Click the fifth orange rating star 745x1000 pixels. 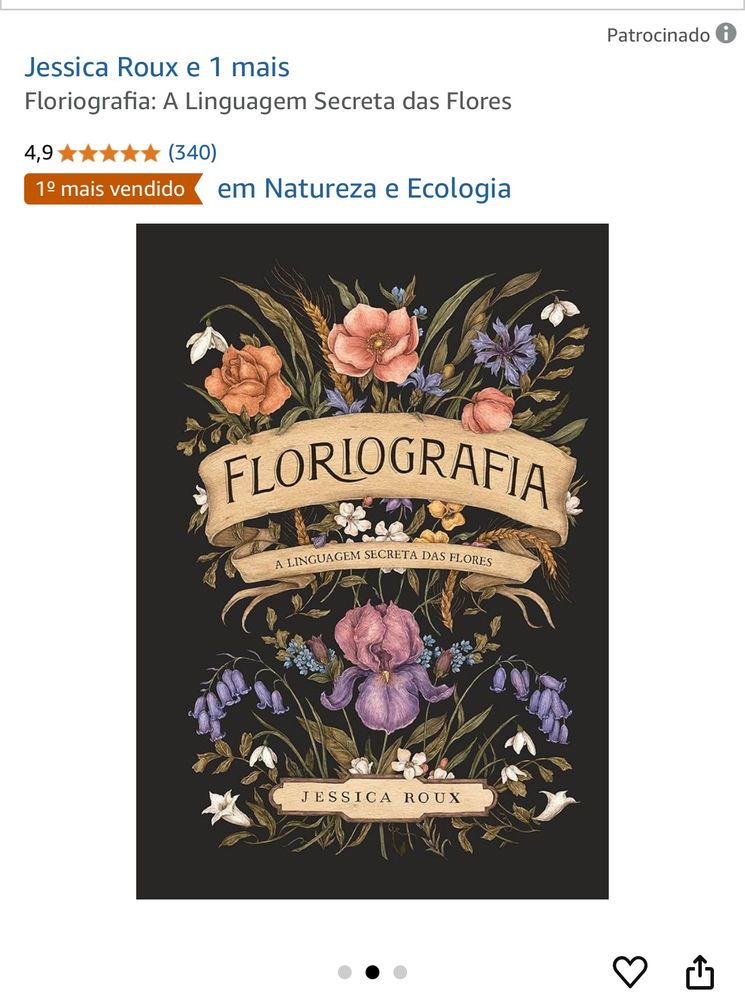pos(150,153)
